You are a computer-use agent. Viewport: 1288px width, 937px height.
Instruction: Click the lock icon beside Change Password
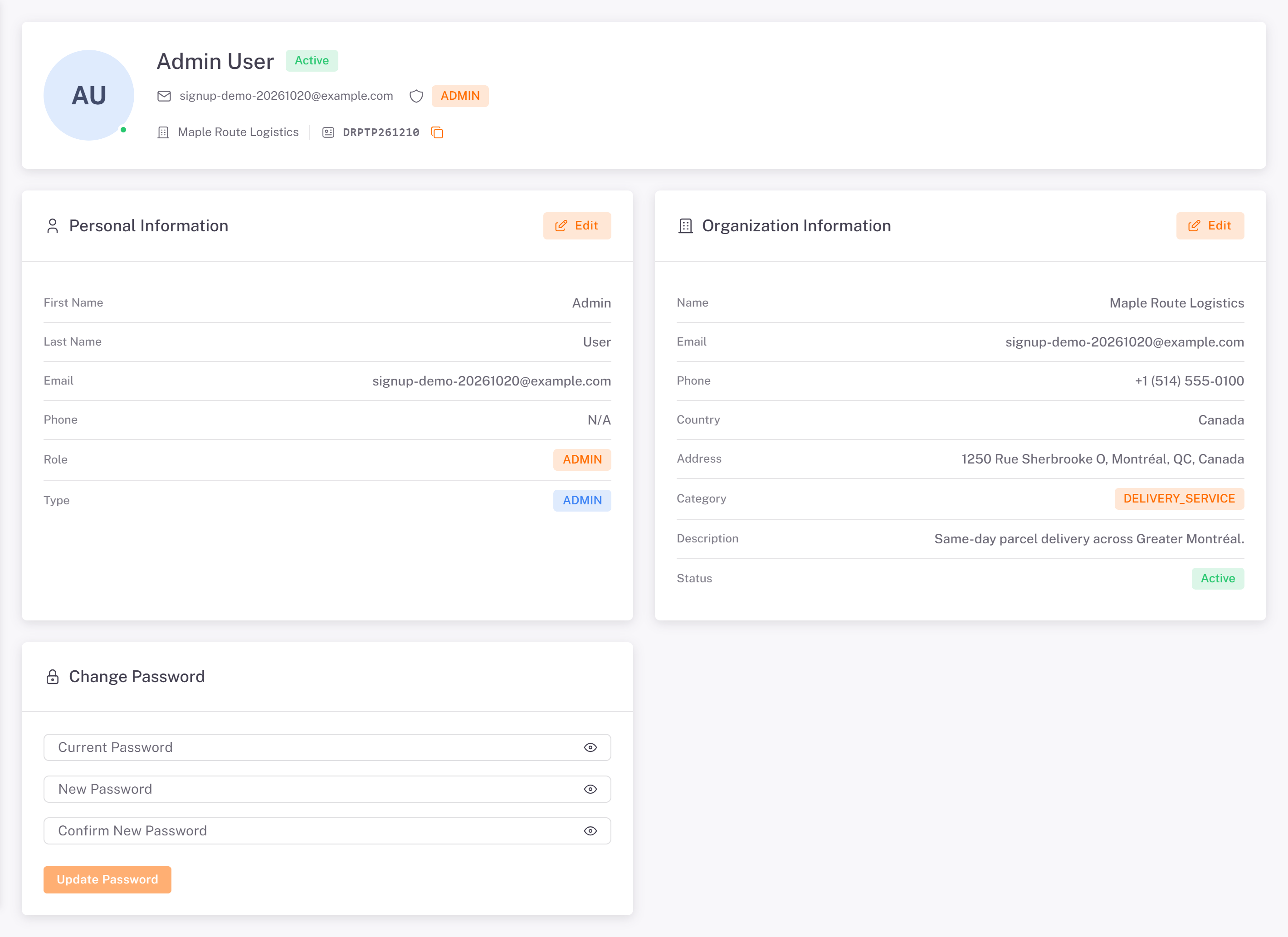click(x=52, y=677)
